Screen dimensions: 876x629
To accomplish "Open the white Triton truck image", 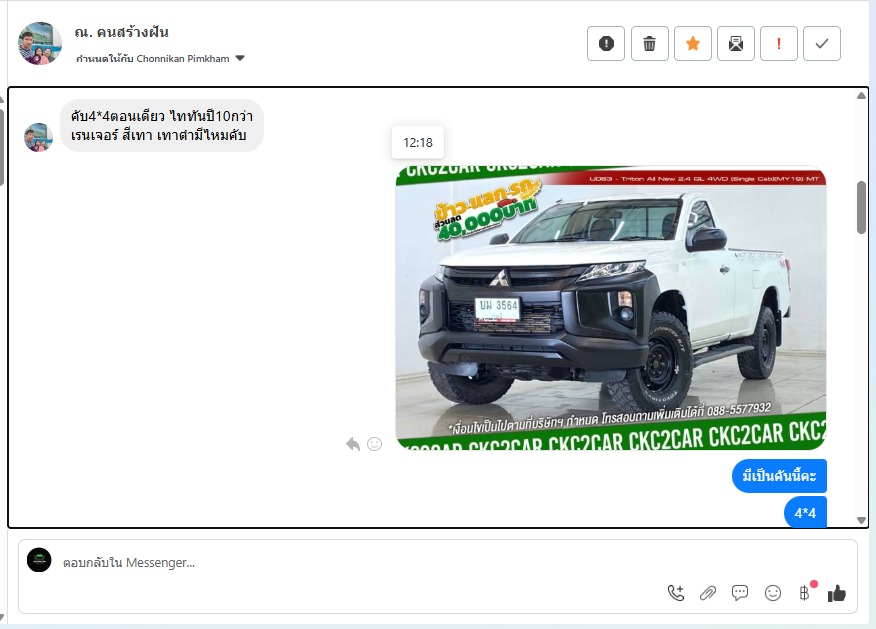I will pyautogui.click(x=611, y=308).
